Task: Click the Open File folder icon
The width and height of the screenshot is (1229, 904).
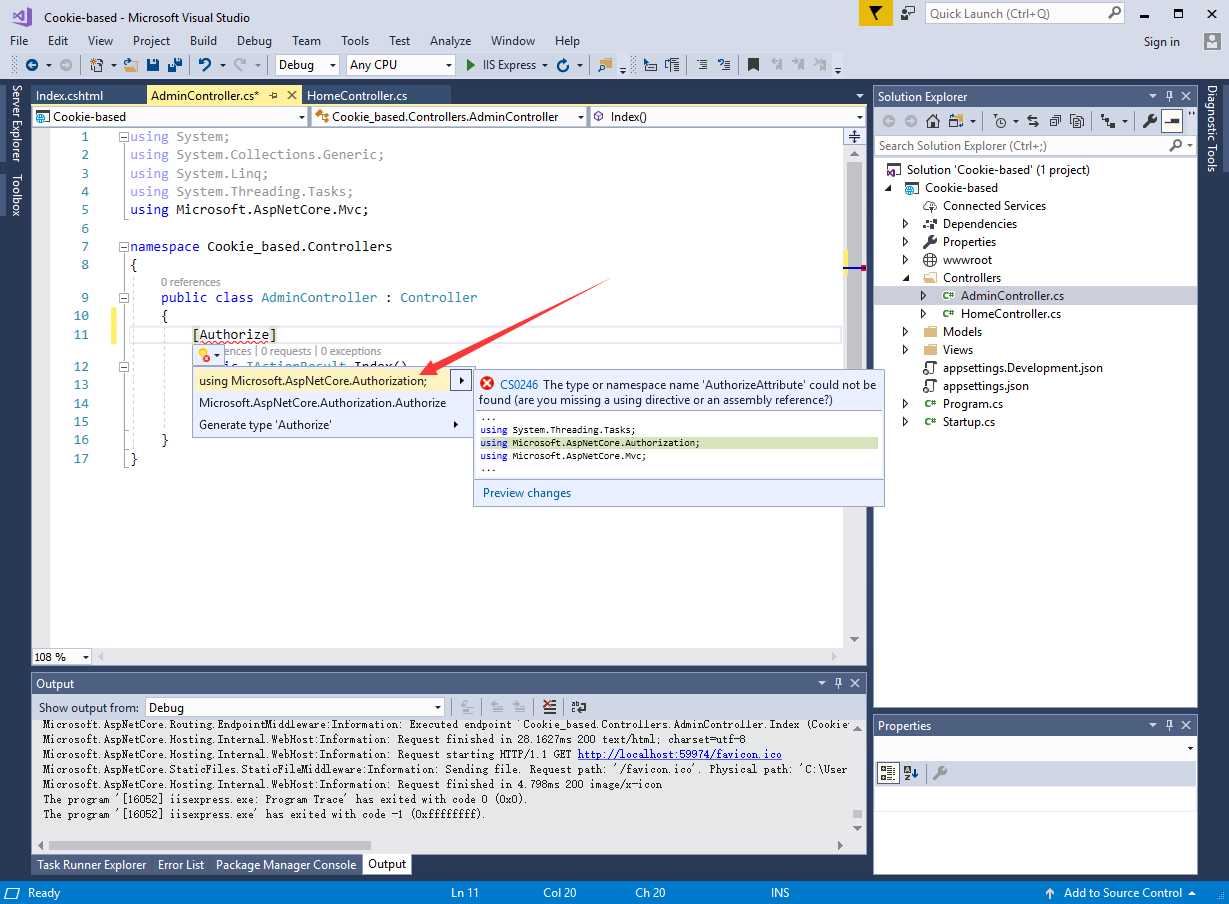Action: click(x=131, y=65)
